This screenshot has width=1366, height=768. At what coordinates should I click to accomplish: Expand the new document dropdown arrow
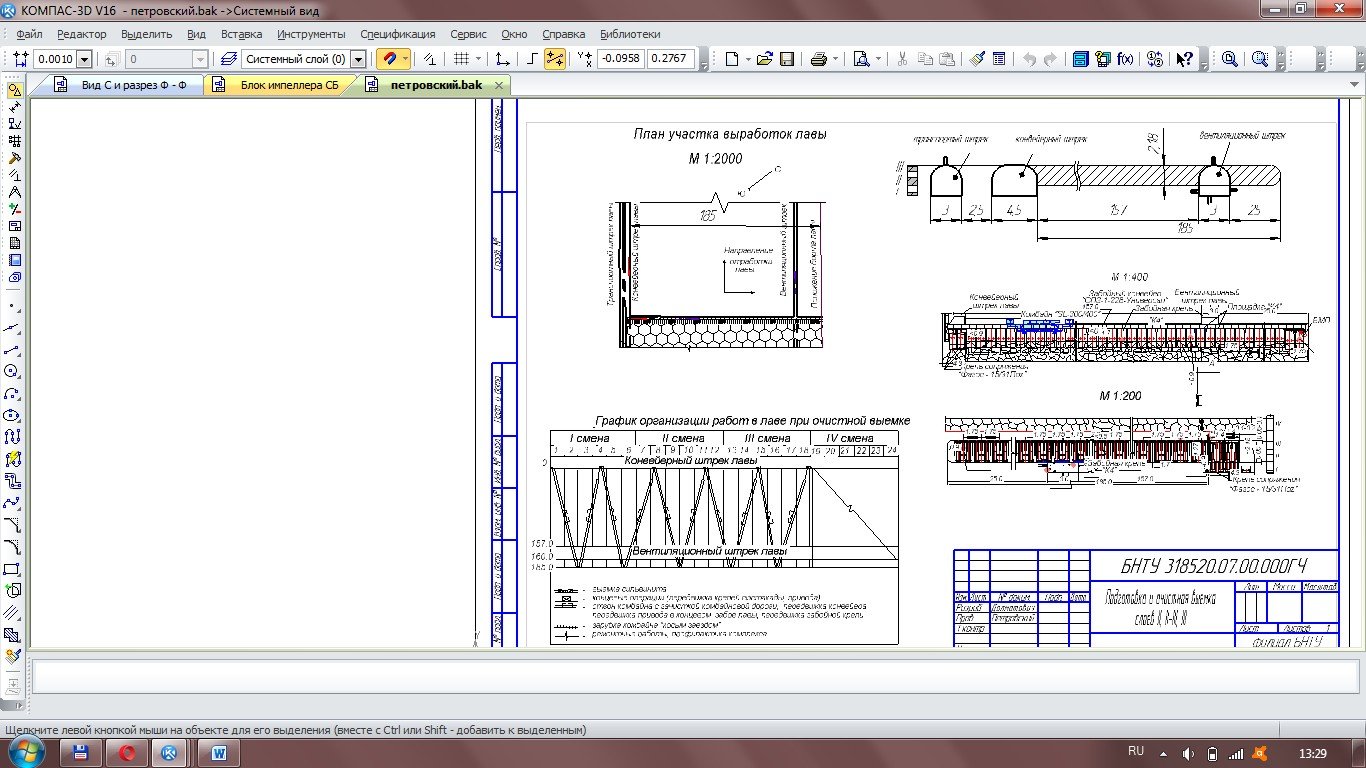(747, 59)
